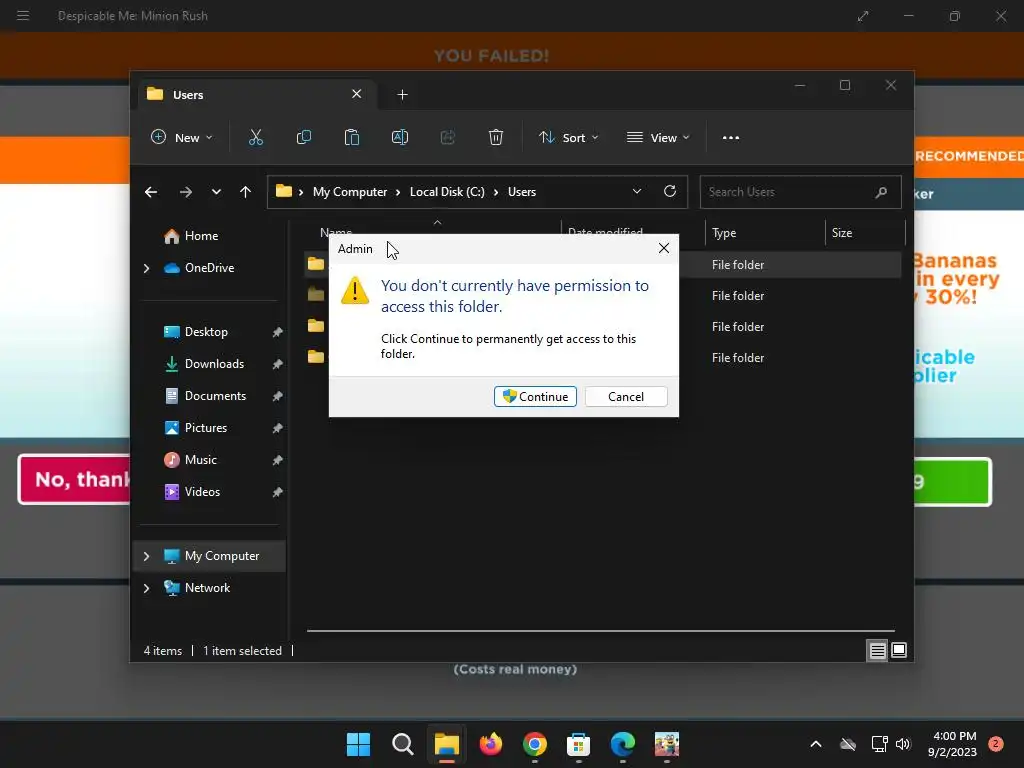Launch Firefox from the taskbar
1024x768 pixels.
click(x=490, y=744)
